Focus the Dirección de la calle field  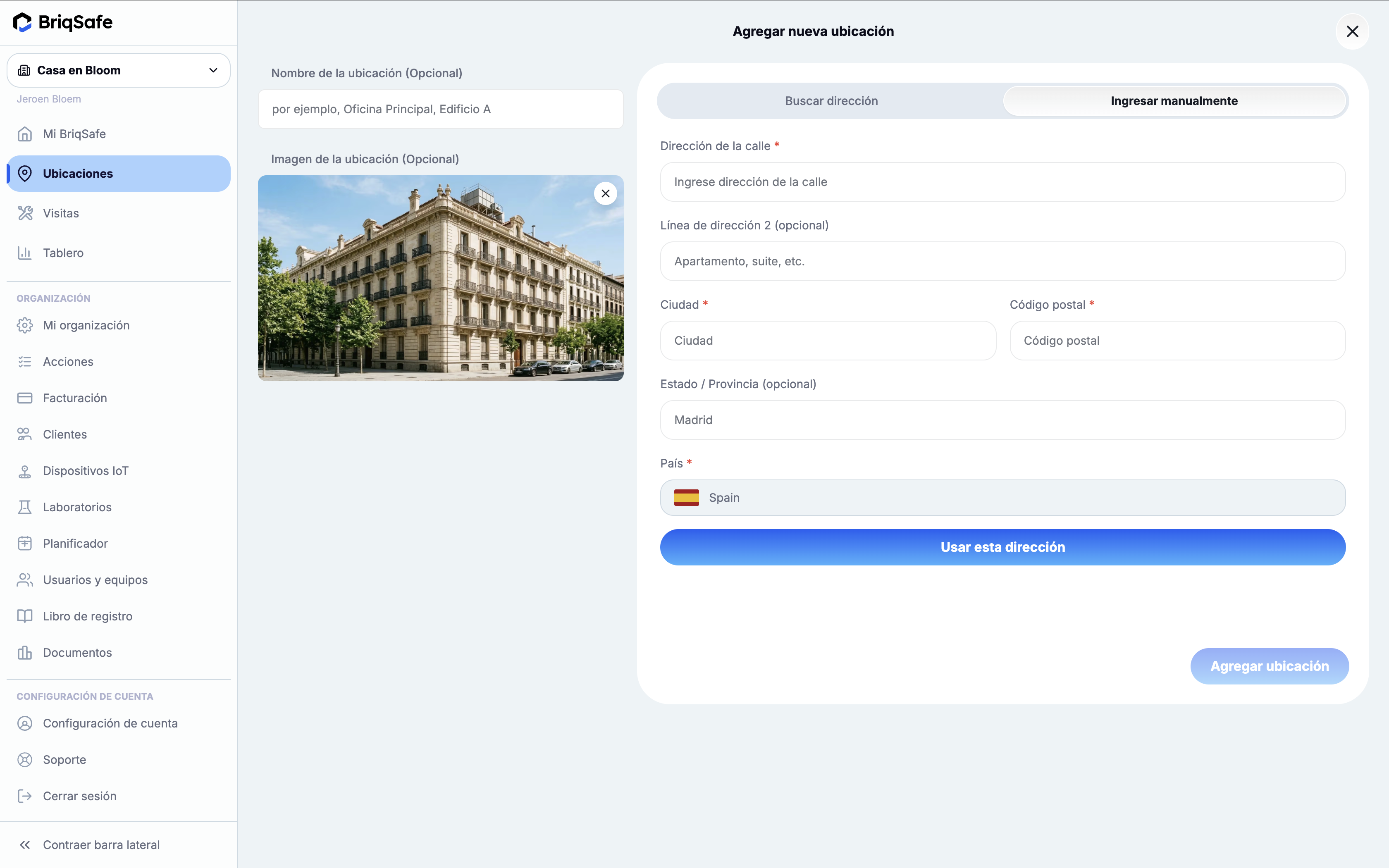[1002, 182]
